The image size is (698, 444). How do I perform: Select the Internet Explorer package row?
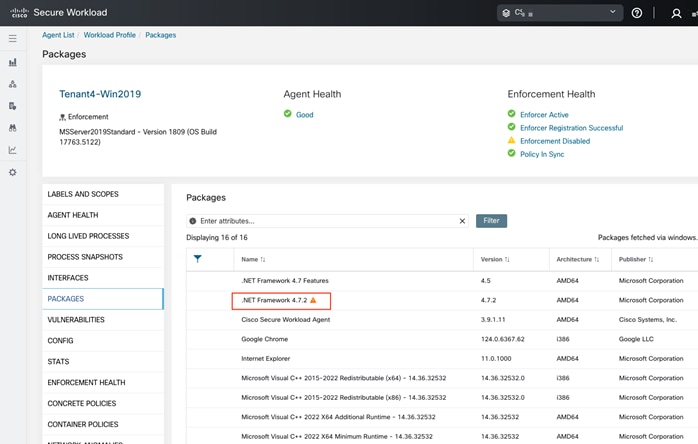click(x=442, y=359)
